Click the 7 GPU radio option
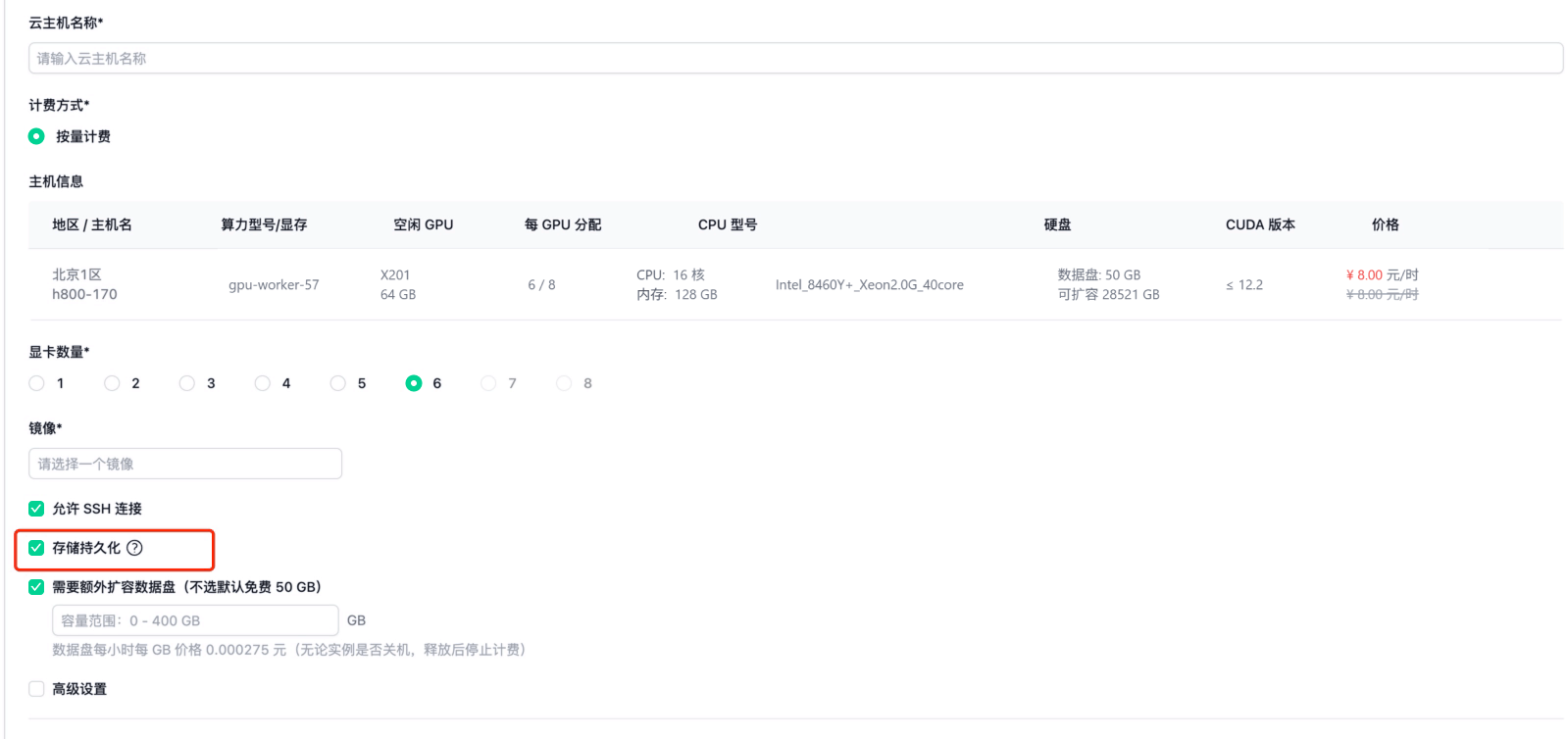Viewport: 1568px width, 739px height. tap(488, 383)
